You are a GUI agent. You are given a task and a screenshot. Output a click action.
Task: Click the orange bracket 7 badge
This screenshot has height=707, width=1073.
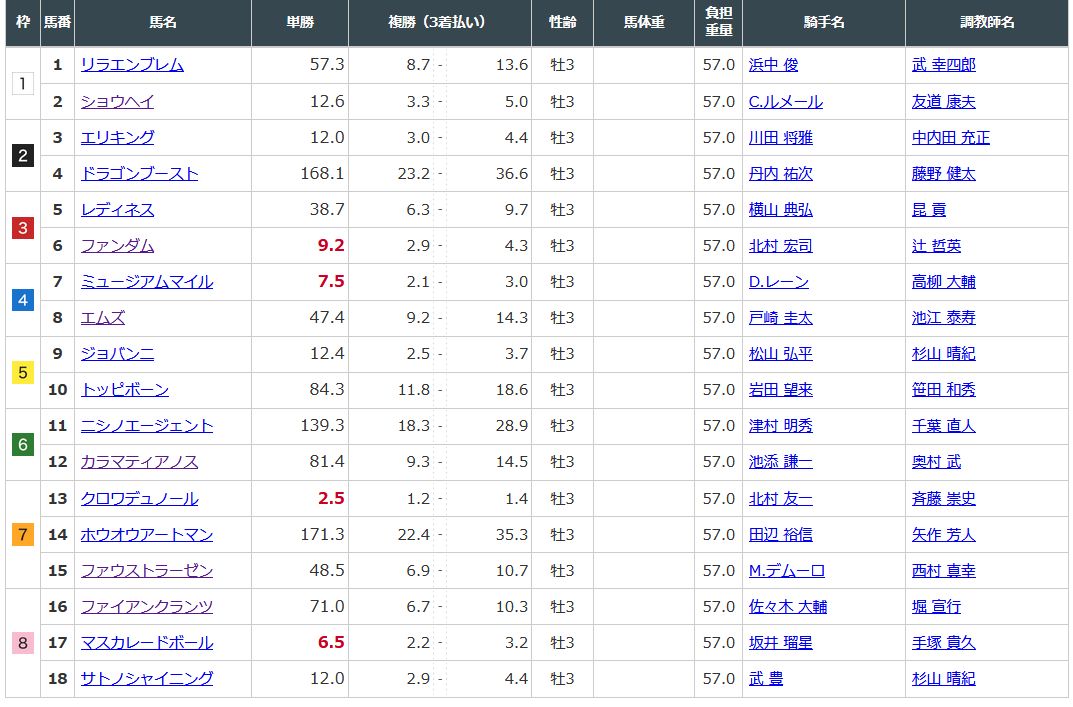[23, 534]
